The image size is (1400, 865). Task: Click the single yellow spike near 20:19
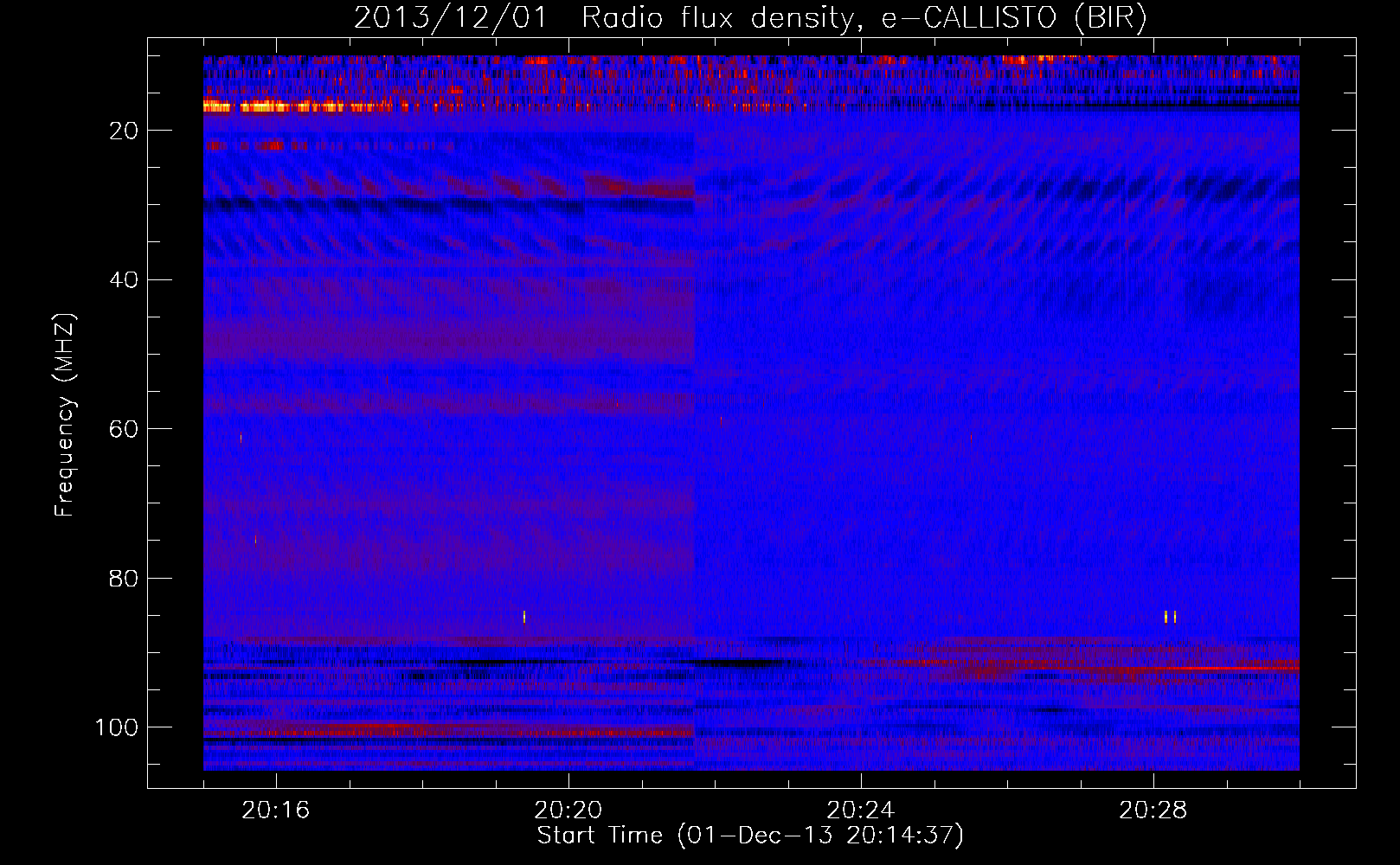click(x=524, y=617)
